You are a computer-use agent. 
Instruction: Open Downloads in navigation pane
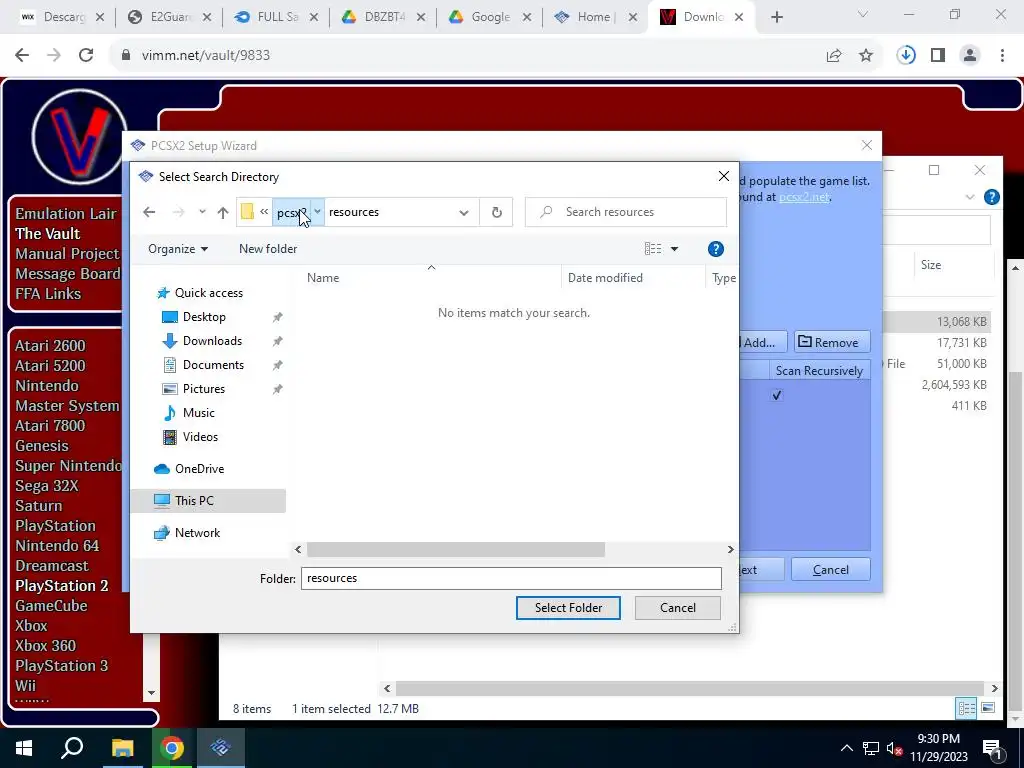pyautogui.click(x=212, y=341)
